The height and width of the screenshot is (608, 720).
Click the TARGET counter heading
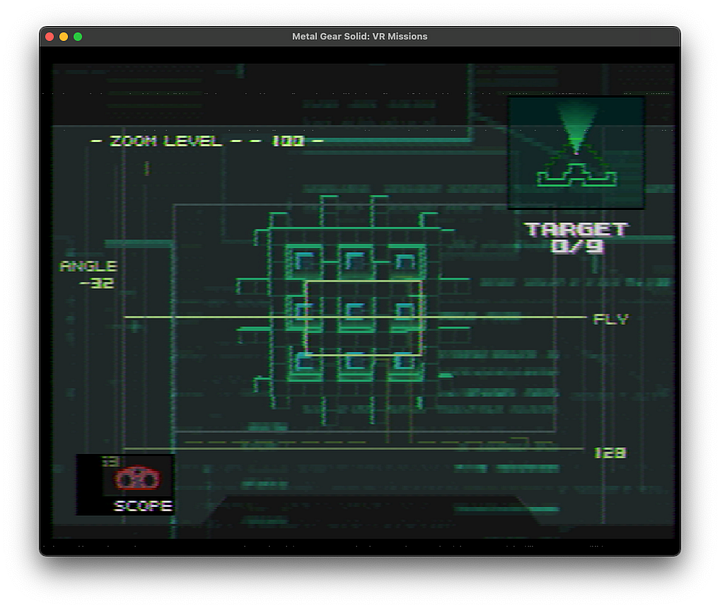click(x=576, y=229)
